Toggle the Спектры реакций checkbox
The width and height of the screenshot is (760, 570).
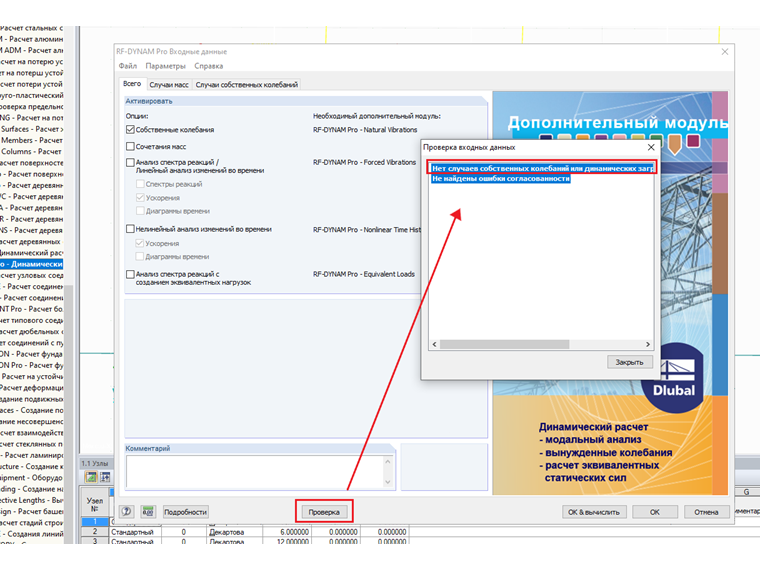pyautogui.click(x=140, y=184)
